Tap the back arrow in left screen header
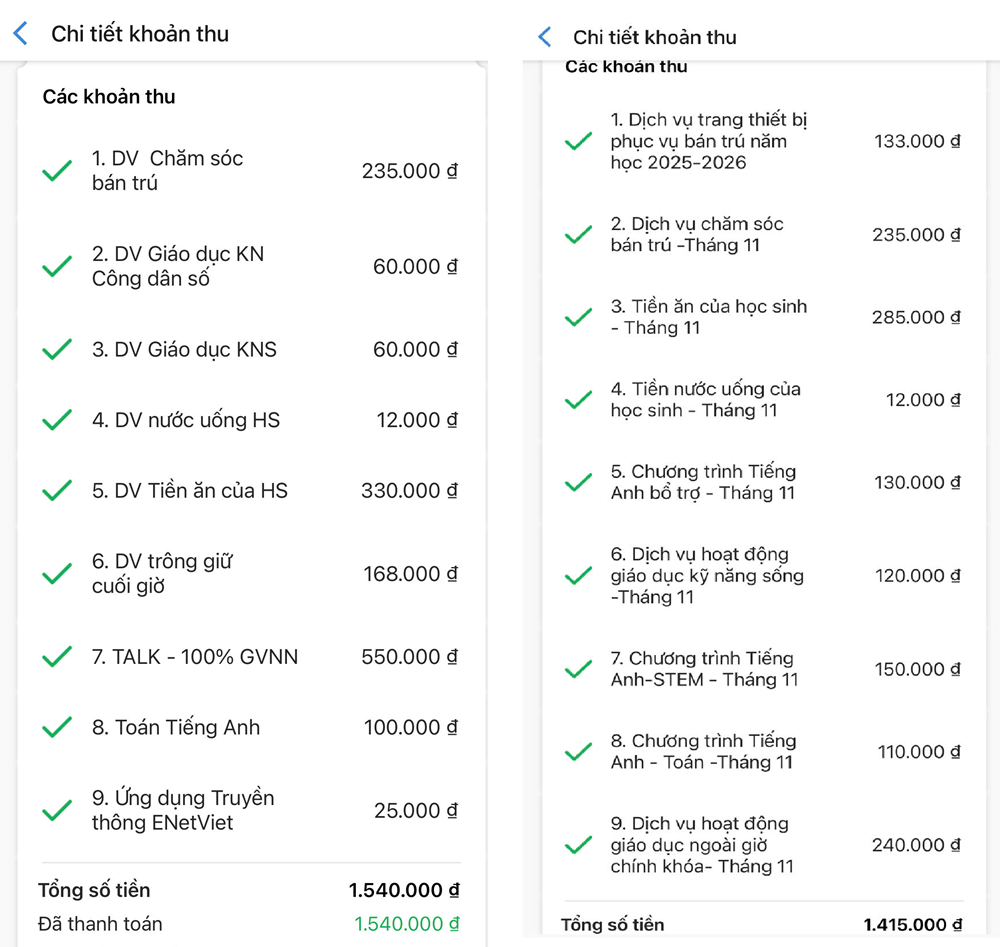 tap(21, 33)
